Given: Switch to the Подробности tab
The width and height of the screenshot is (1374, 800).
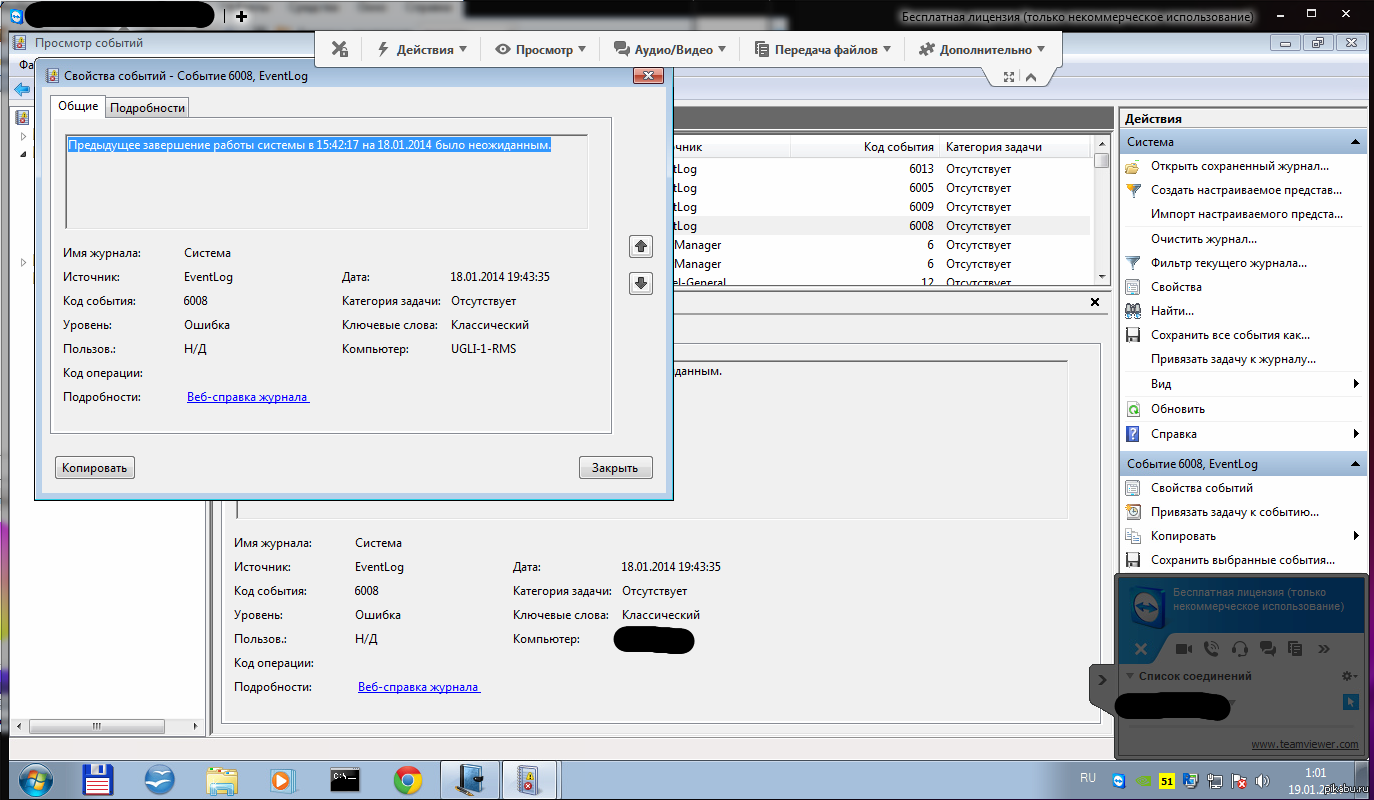Looking at the screenshot, I should [147, 108].
